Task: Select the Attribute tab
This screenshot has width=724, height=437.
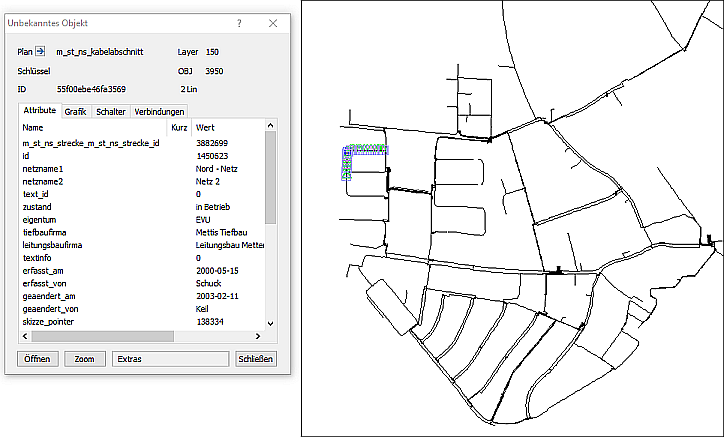Action: 40,111
